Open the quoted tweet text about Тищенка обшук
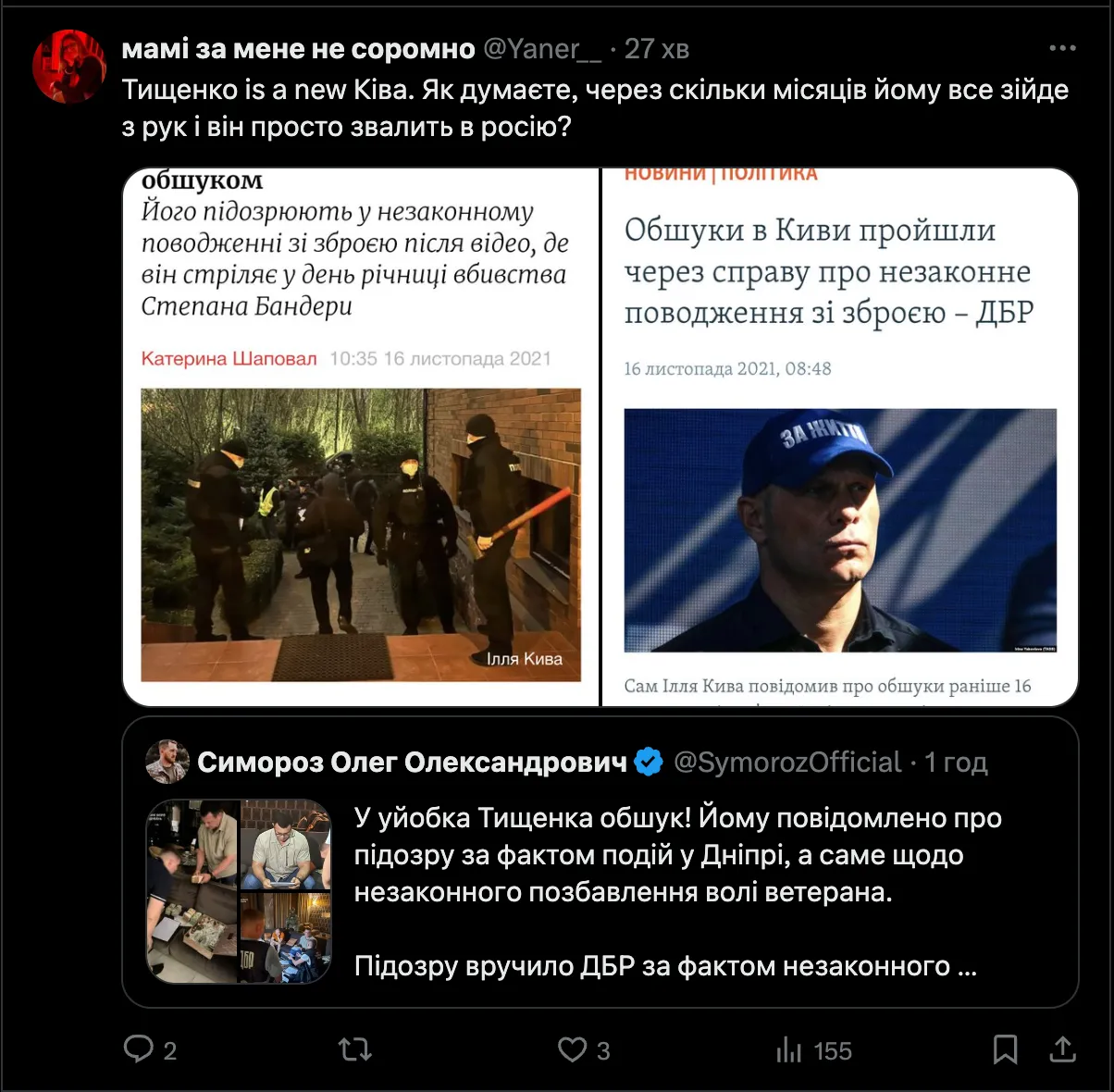This screenshot has height=1092, width=1114. pyautogui.click(x=678, y=891)
